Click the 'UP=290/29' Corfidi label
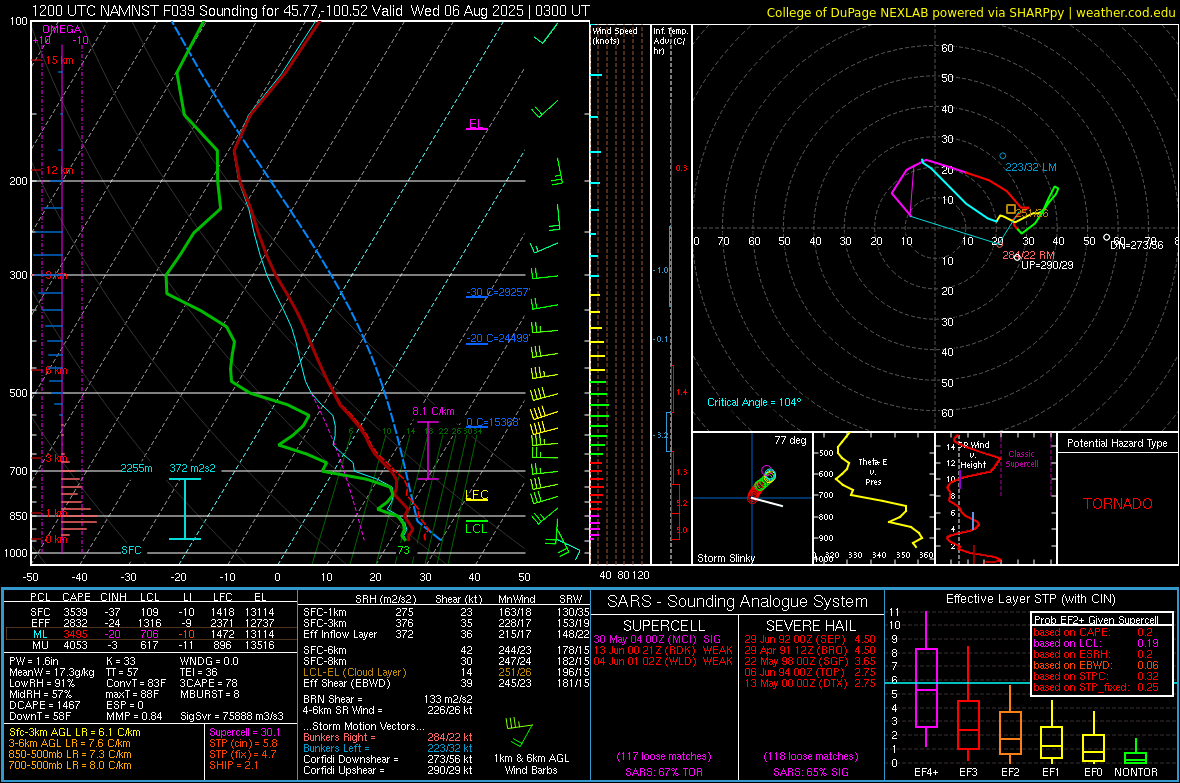 tap(1047, 265)
